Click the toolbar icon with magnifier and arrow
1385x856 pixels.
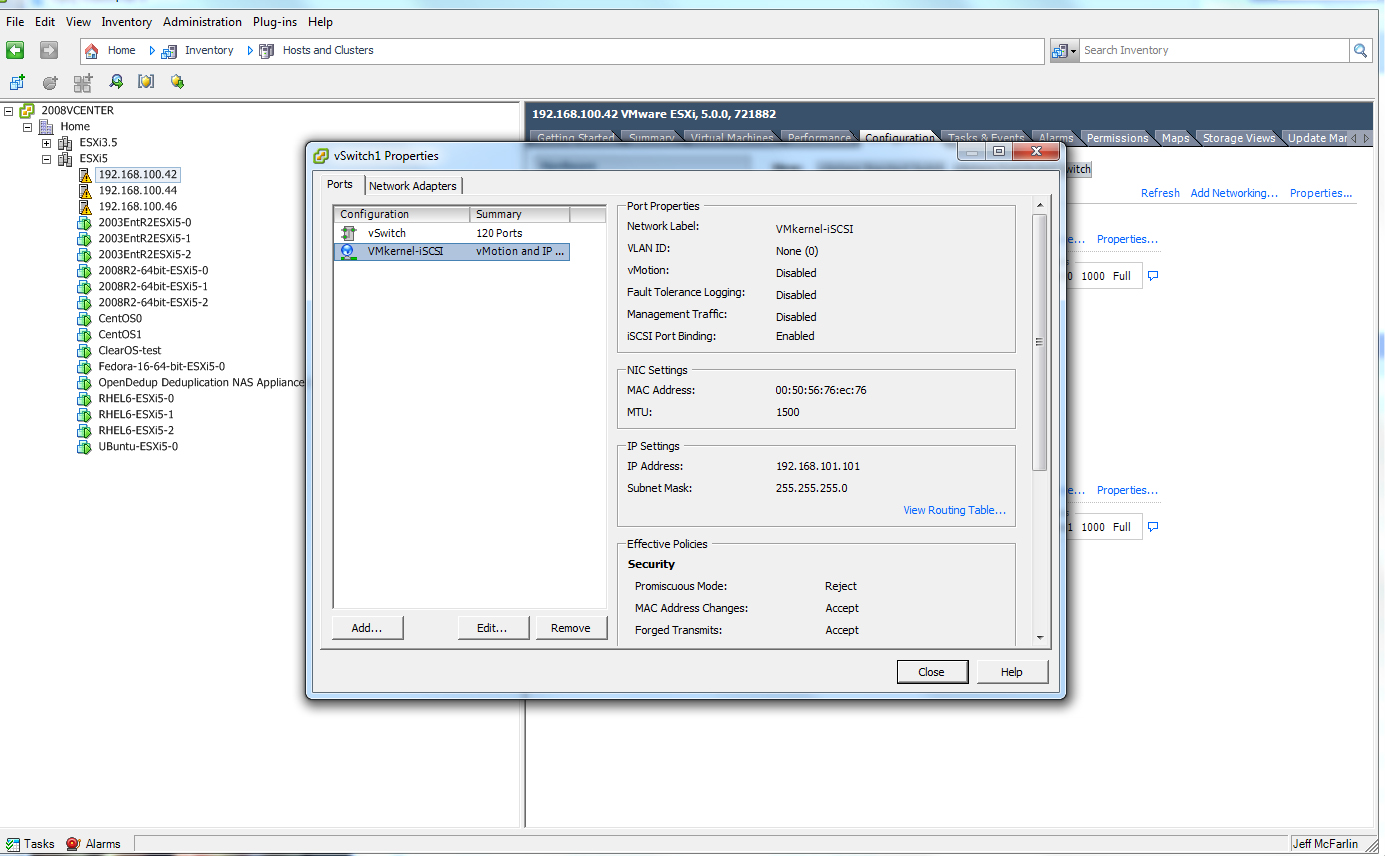[116, 82]
